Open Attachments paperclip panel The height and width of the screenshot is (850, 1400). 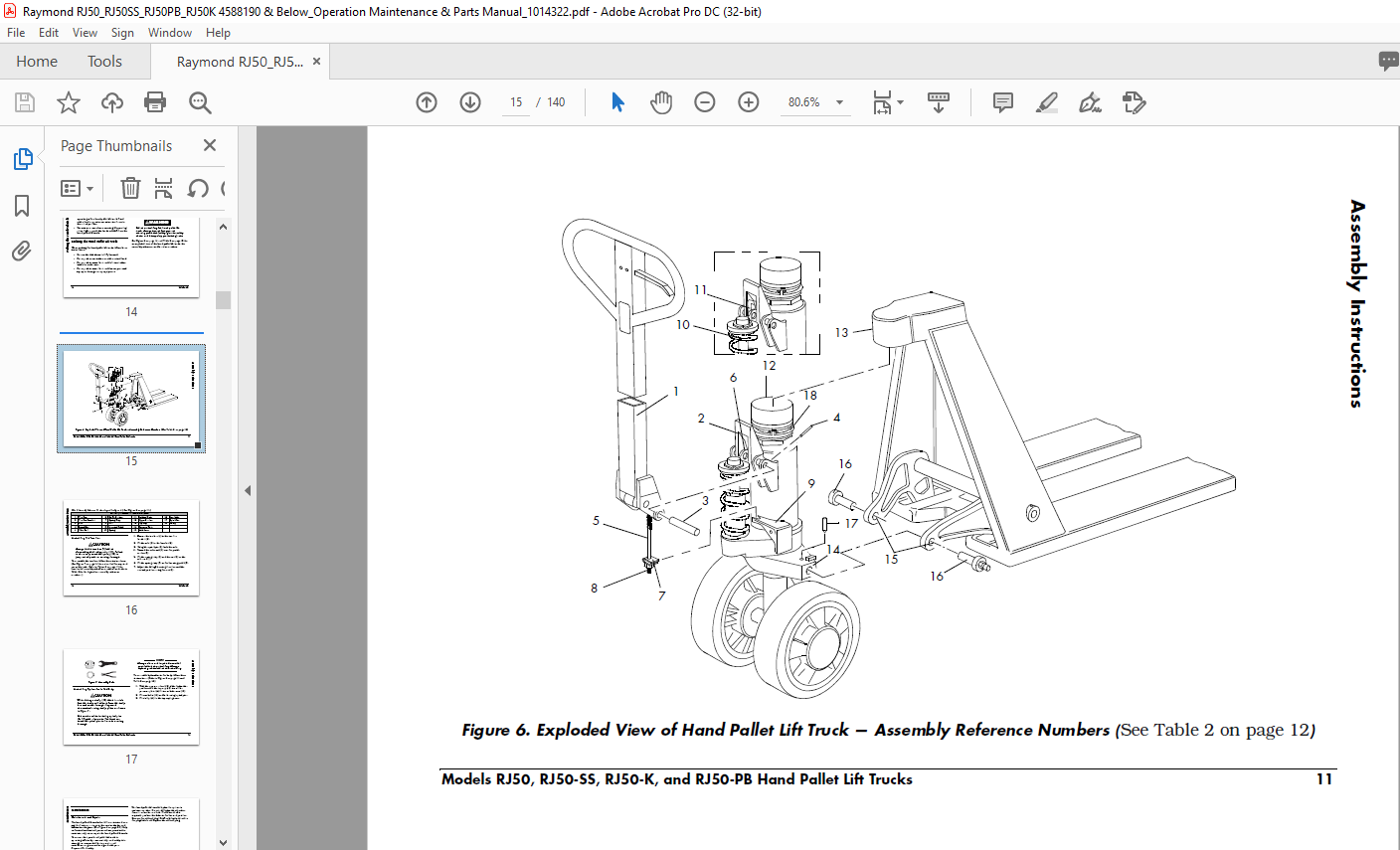click(x=22, y=251)
